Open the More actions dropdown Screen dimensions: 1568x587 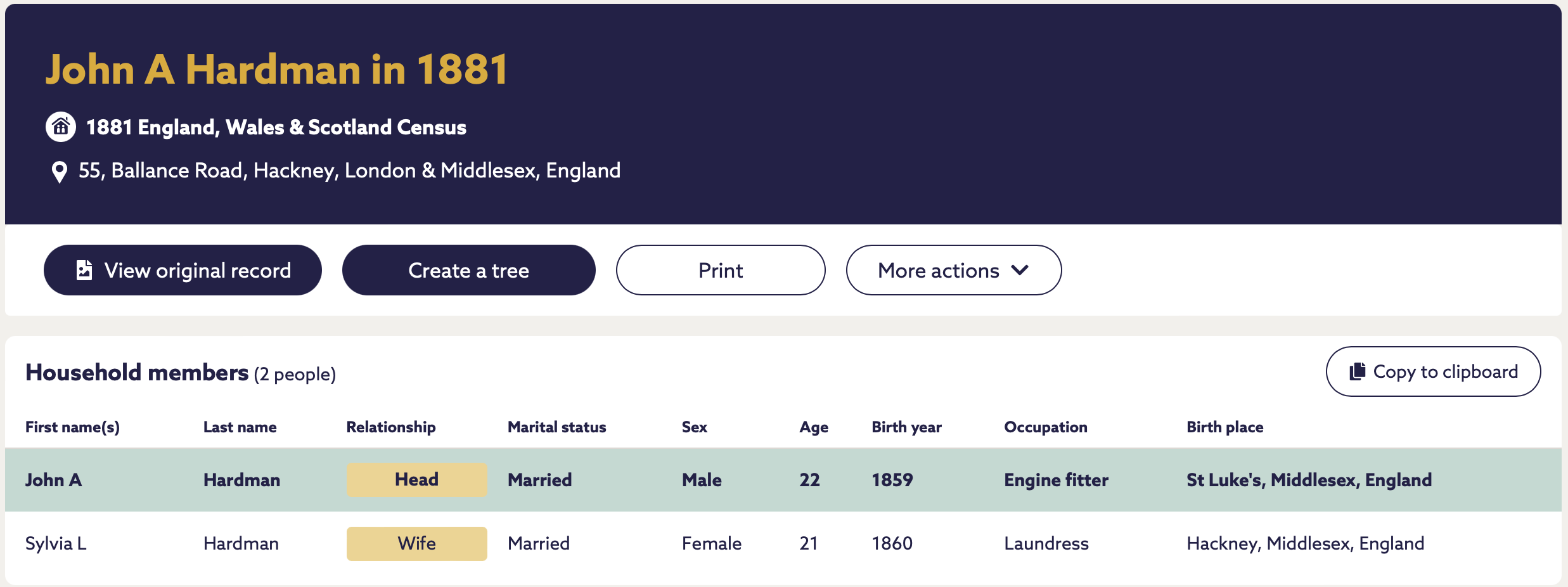pyautogui.click(x=954, y=270)
